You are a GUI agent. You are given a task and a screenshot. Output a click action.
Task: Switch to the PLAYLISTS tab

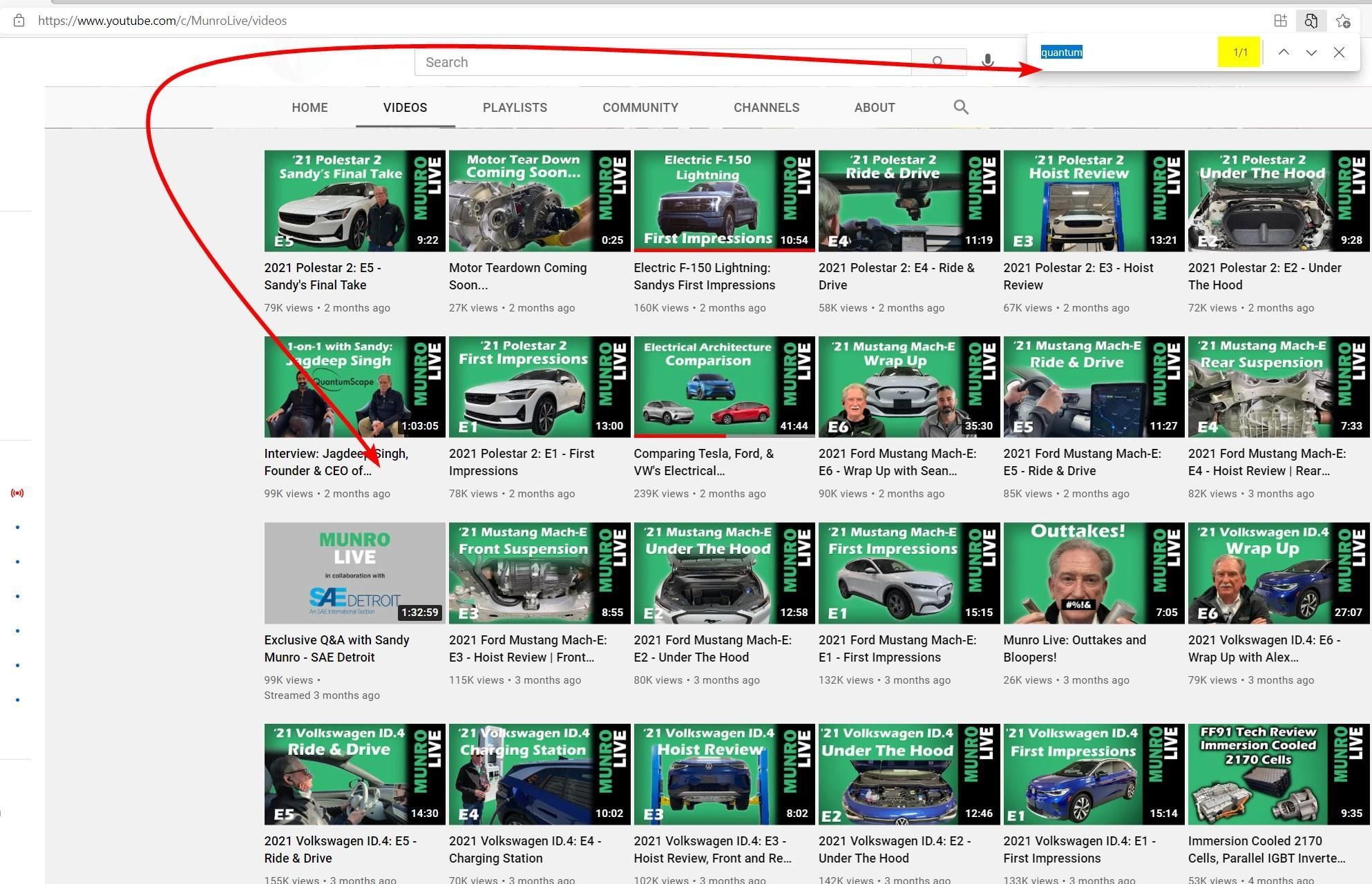pyautogui.click(x=515, y=107)
